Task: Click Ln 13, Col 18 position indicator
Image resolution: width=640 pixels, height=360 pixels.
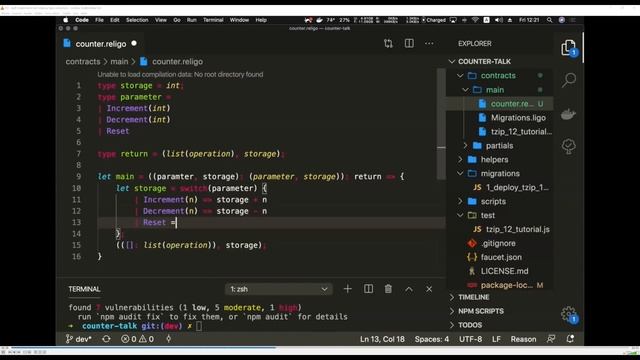Action: (x=382, y=339)
